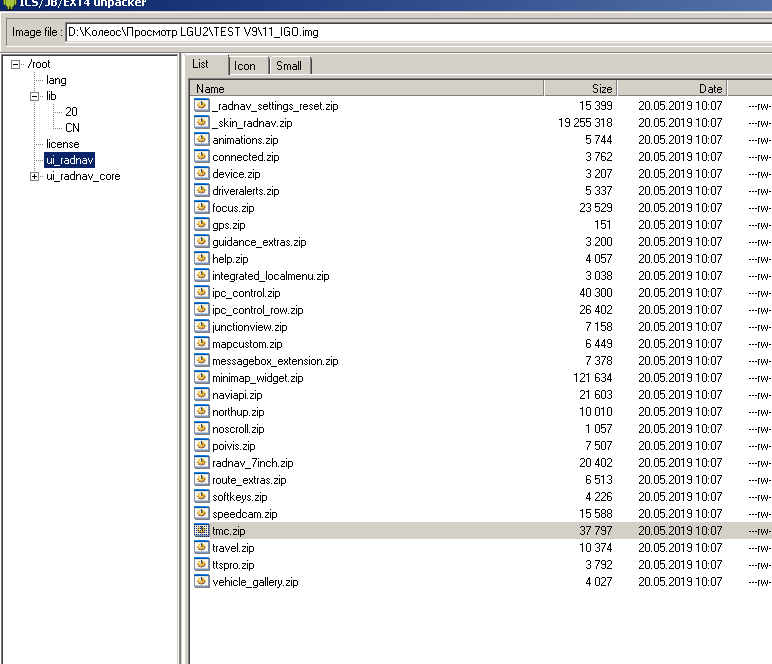This screenshot has height=664, width=772.
Task: Click the ipc_control.zip file icon
Action: click(201, 292)
